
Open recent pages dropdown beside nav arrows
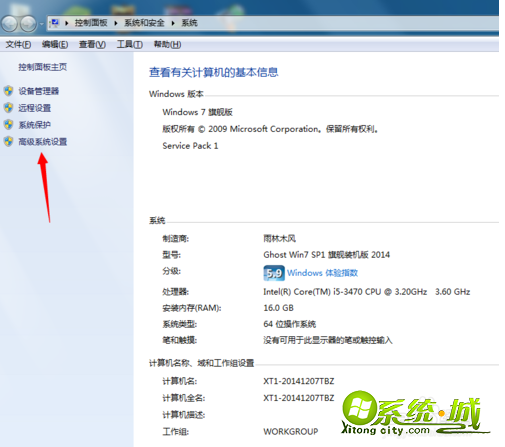pos(41,24)
